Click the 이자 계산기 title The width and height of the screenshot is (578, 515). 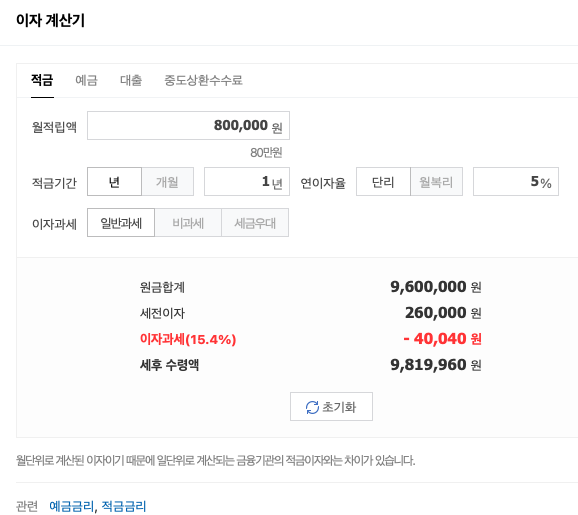pos(51,20)
